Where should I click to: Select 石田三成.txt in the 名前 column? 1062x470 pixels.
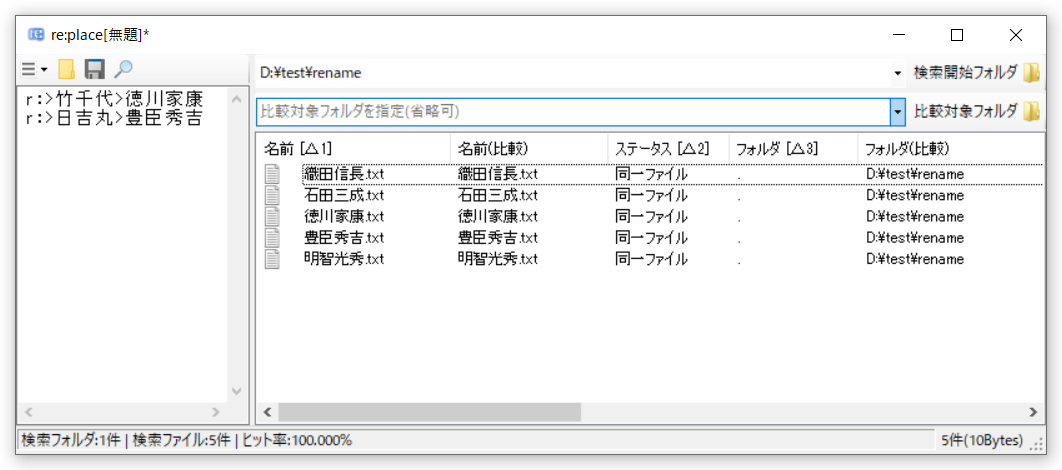click(344, 196)
